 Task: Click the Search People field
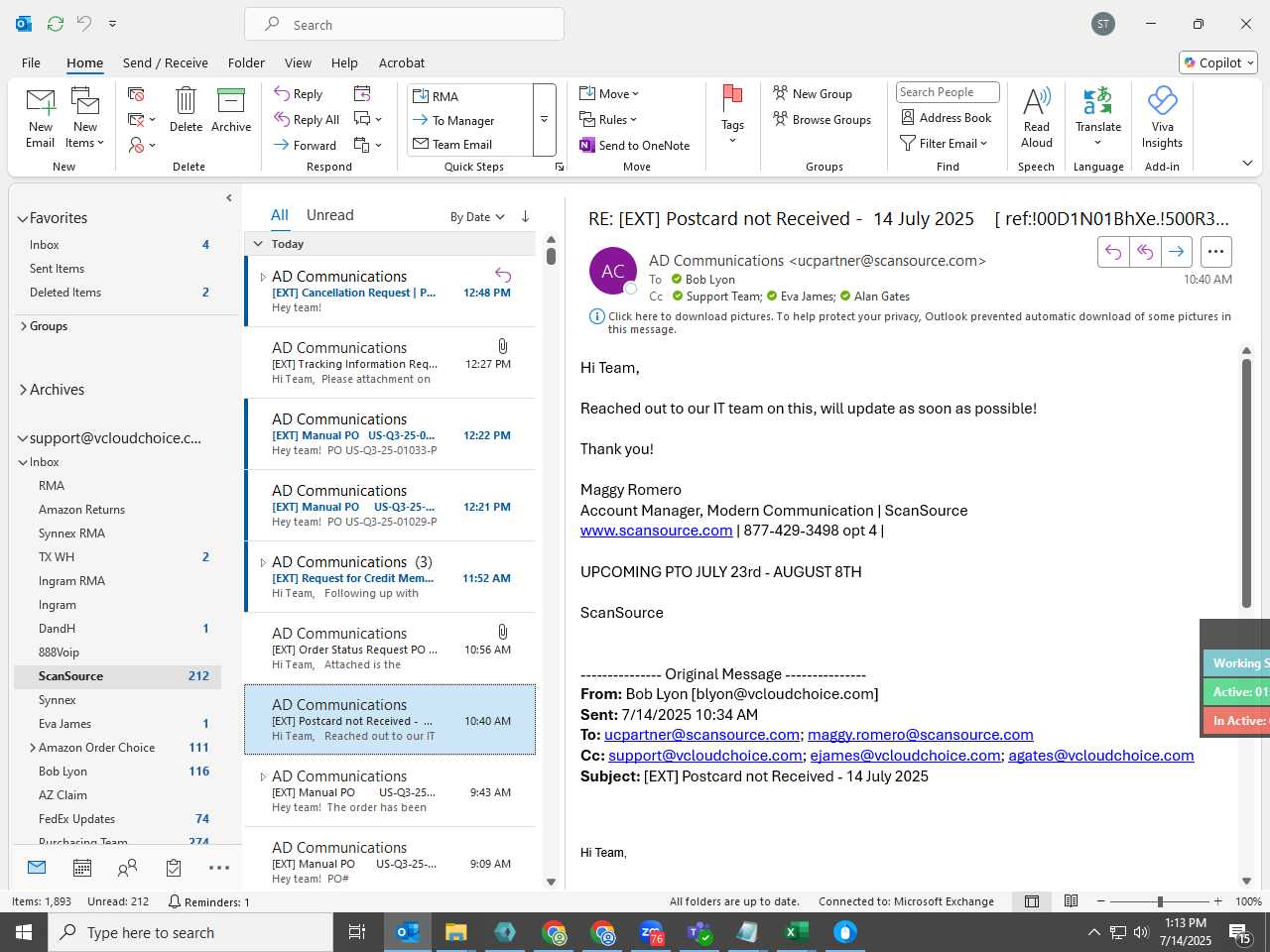tap(948, 92)
